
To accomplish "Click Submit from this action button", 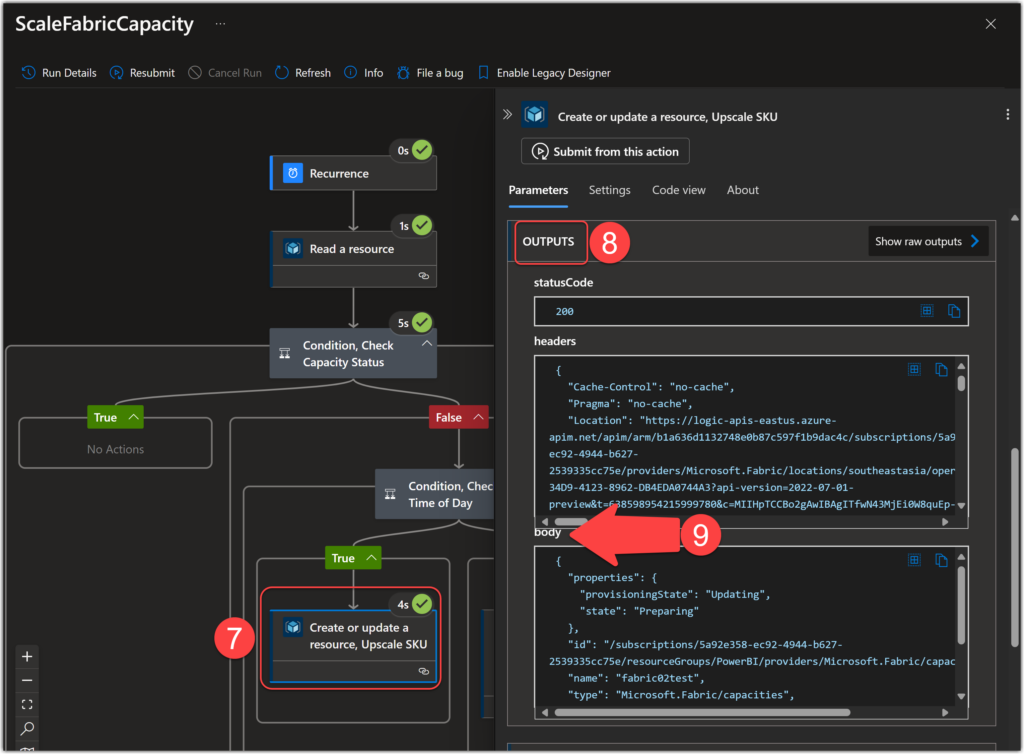I will pos(605,151).
